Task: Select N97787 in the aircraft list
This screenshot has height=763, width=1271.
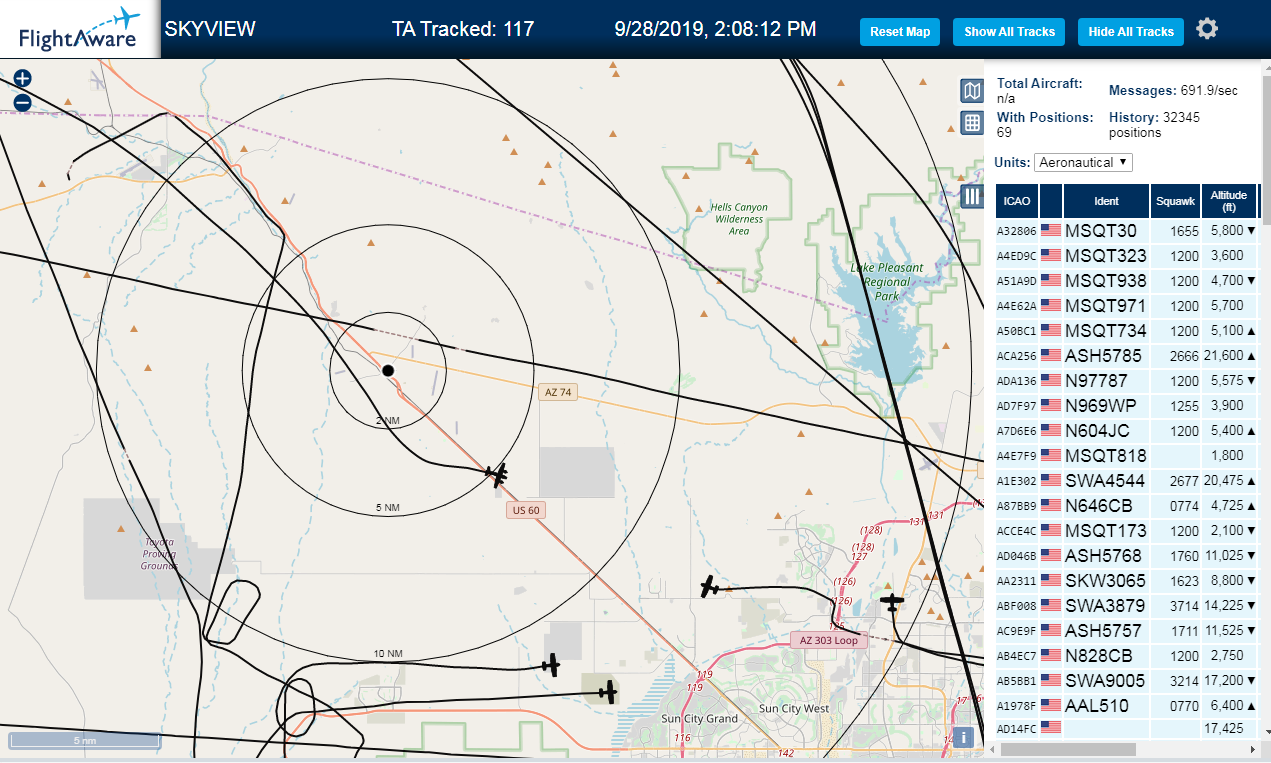Action: click(x=1096, y=380)
